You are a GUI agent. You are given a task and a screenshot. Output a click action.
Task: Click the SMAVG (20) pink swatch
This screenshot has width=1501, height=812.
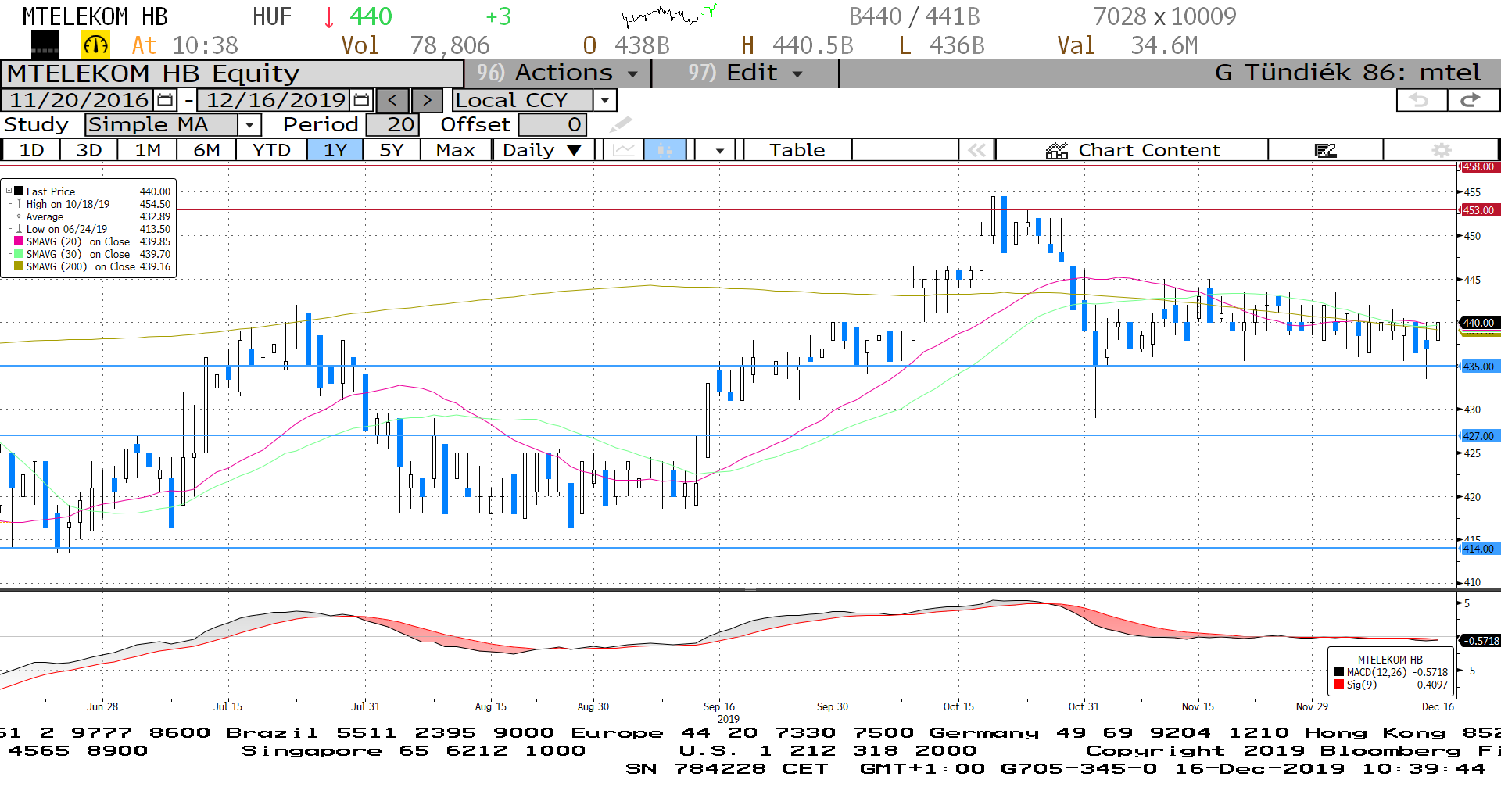(x=19, y=241)
